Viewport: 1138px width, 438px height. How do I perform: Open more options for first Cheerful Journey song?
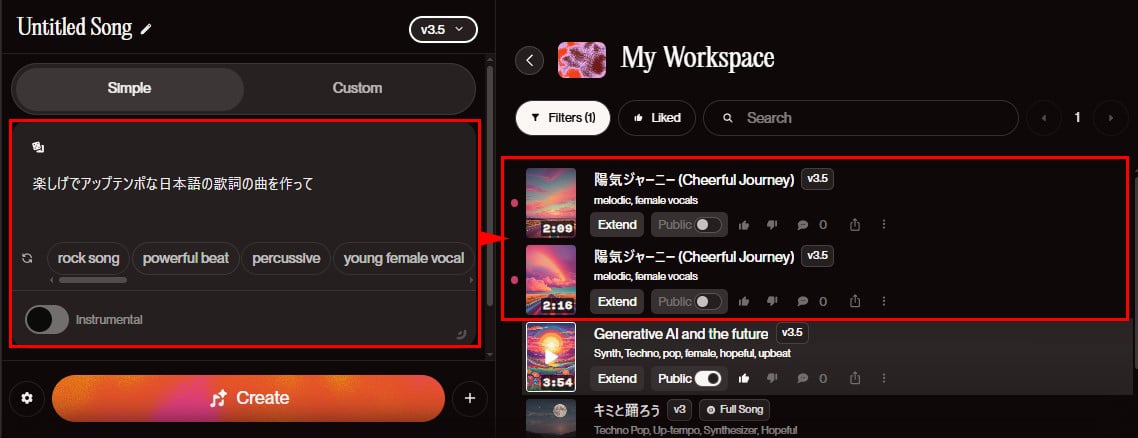[884, 225]
